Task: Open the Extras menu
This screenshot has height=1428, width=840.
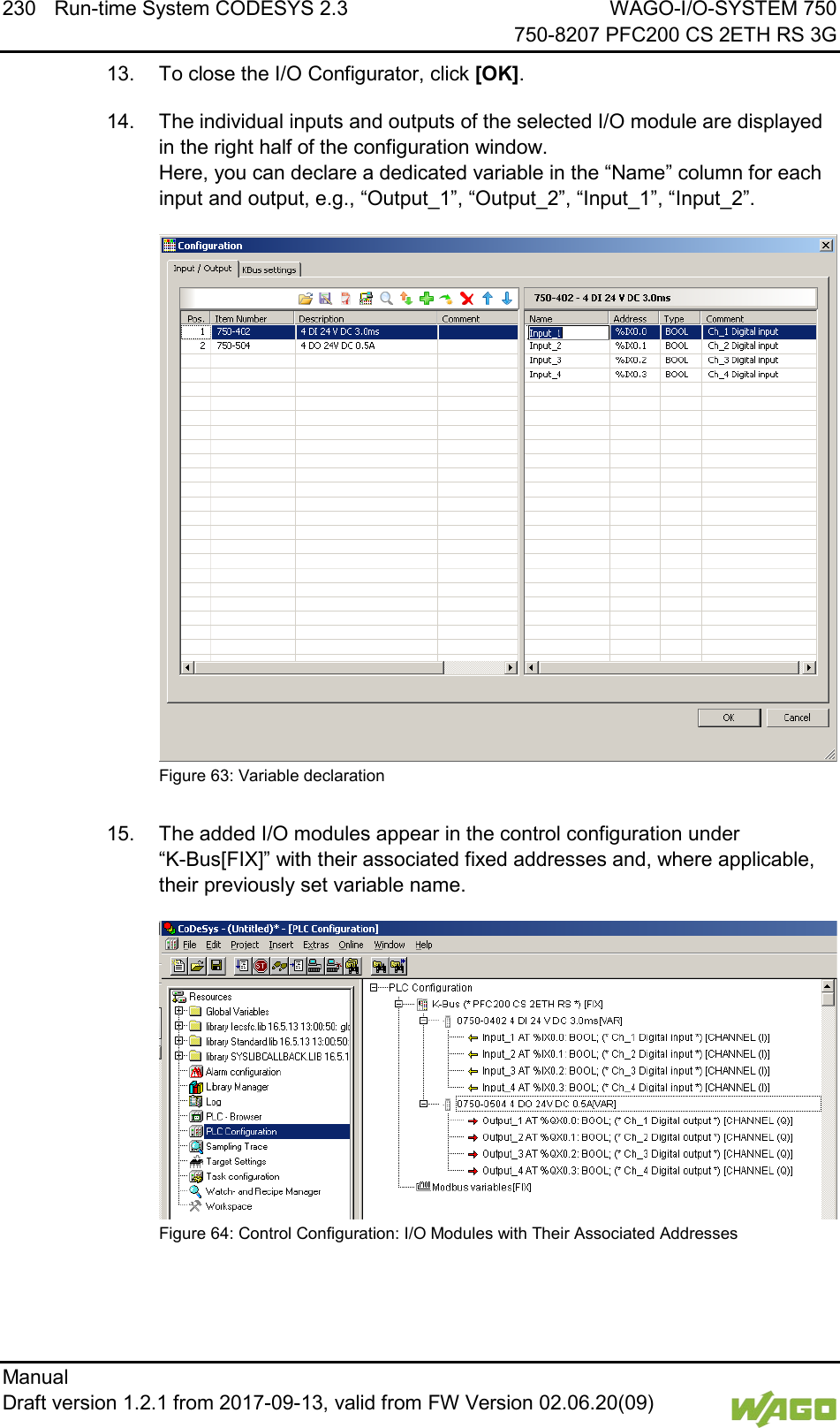Action: pos(316,945)
